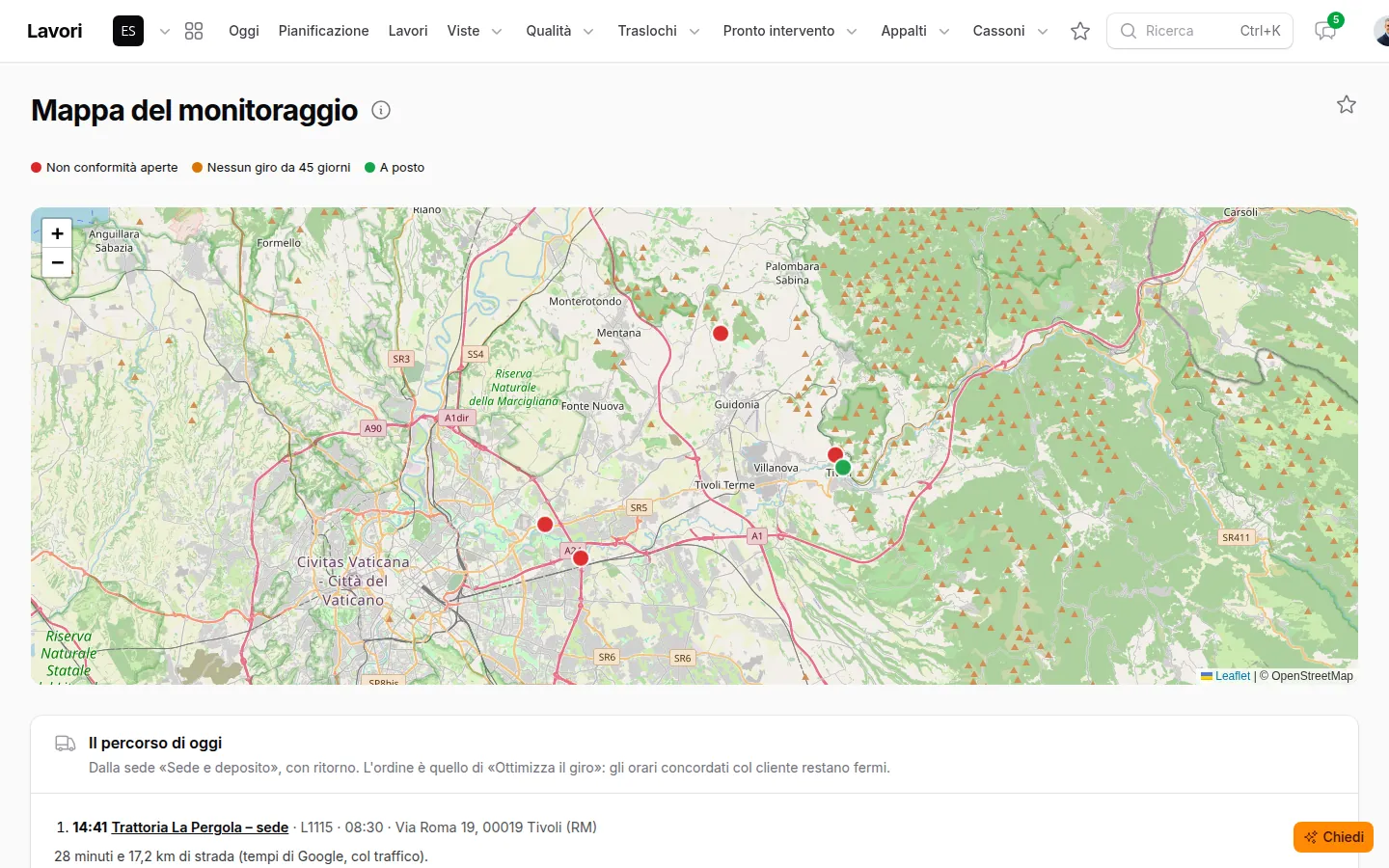This screenshot has width=1389, height=868.
Task: Click the red Non conformità aperte legend dot
Action: [x=37, y=168]
